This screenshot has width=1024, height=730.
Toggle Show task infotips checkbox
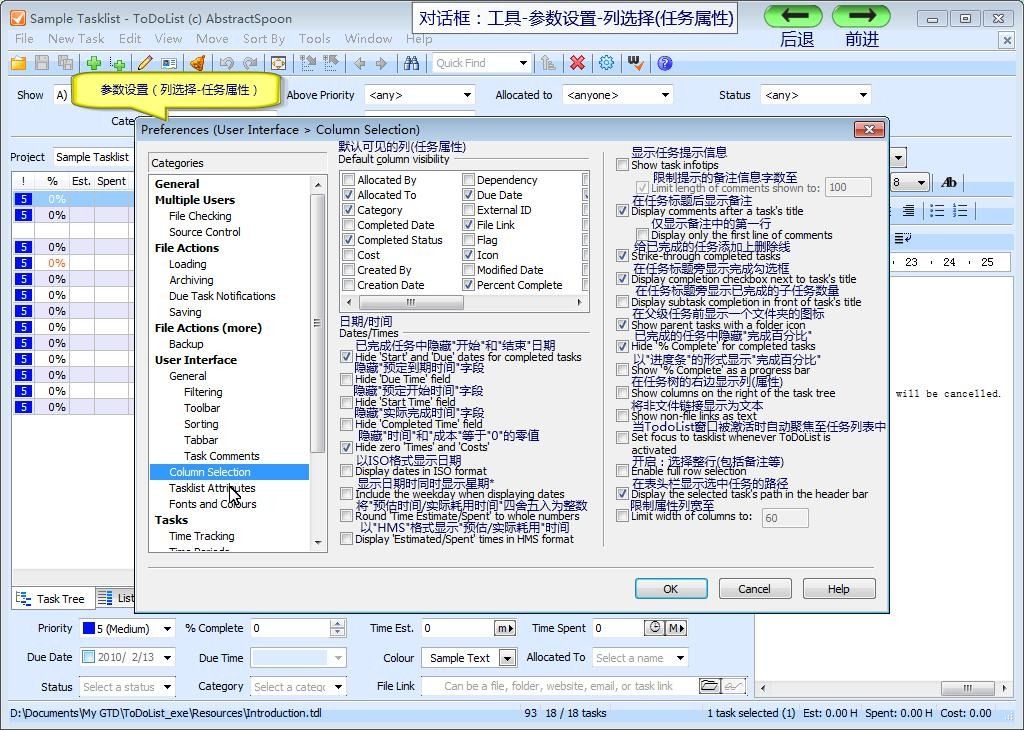[623, 165]
